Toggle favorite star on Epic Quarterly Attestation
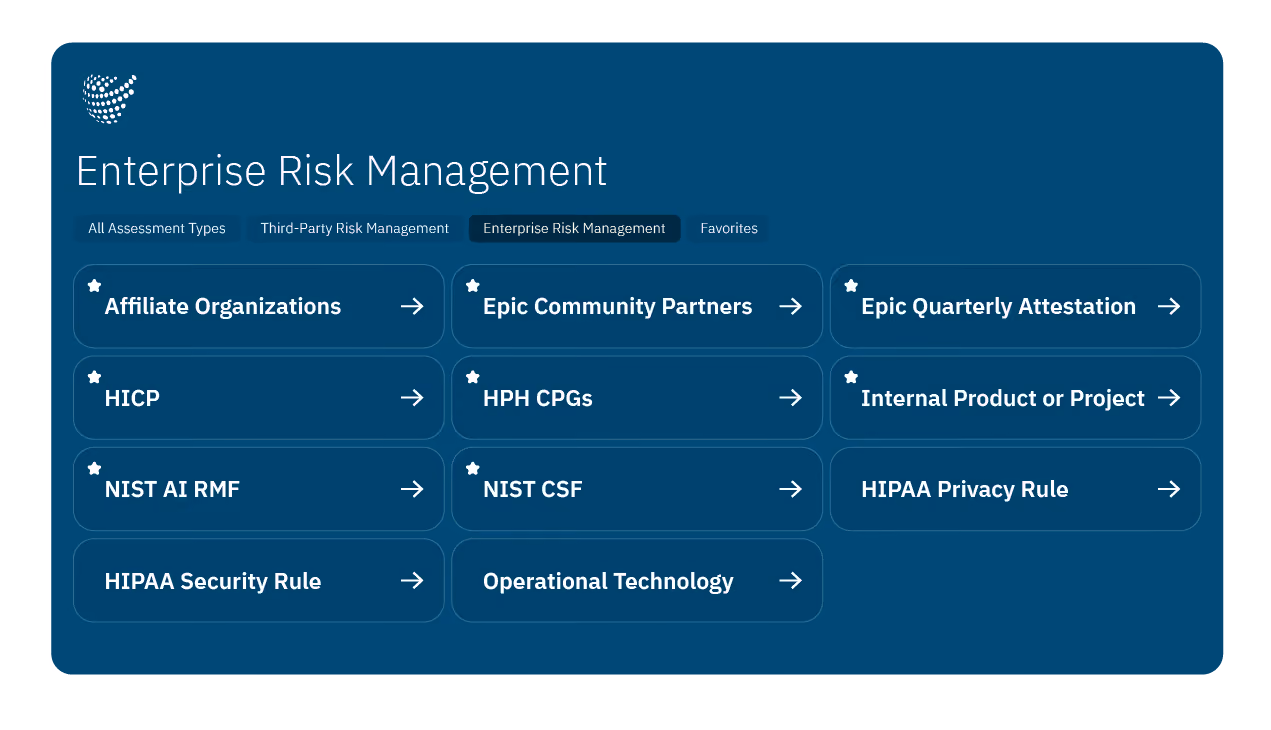 click(851, 286)
